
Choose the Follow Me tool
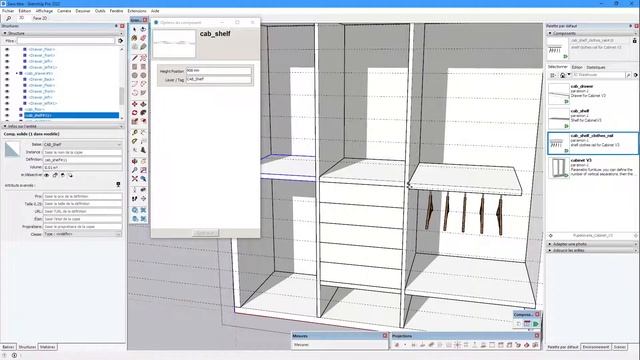(143, 113)
